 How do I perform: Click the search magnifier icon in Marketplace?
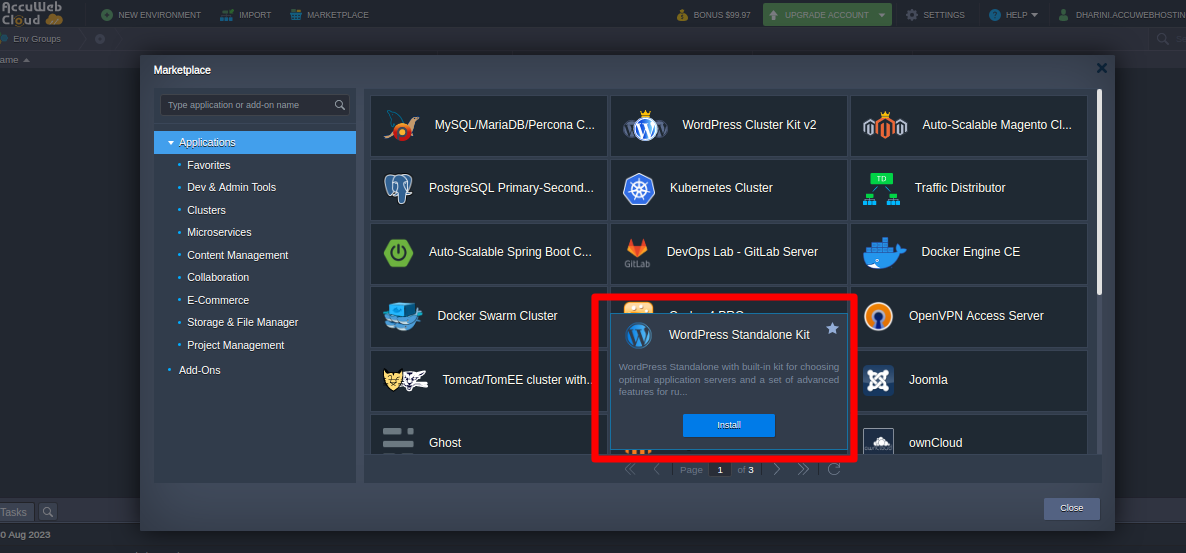pyautogui.click(x=340, y=105)
